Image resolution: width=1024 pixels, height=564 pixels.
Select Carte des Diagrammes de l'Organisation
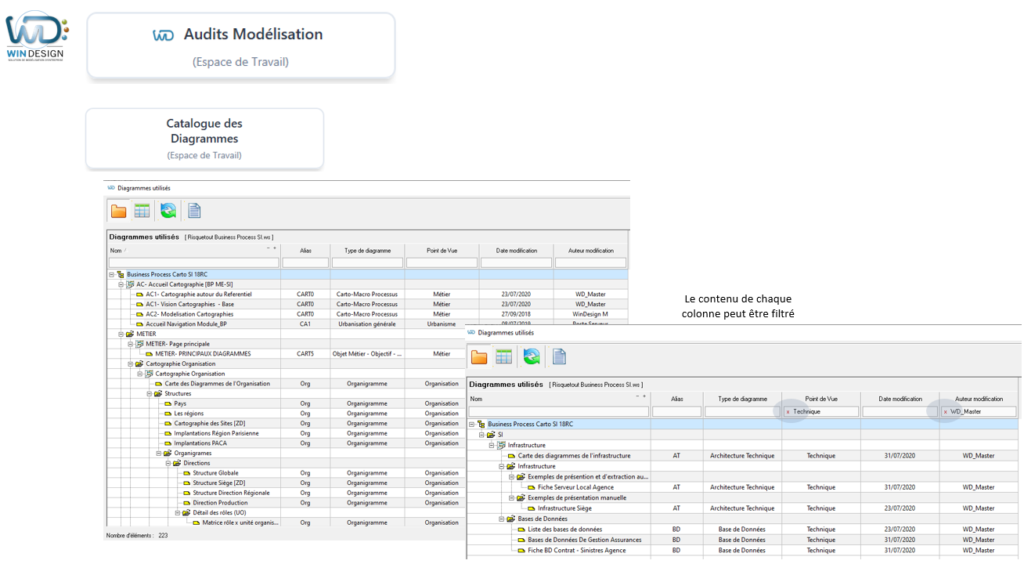217,384
